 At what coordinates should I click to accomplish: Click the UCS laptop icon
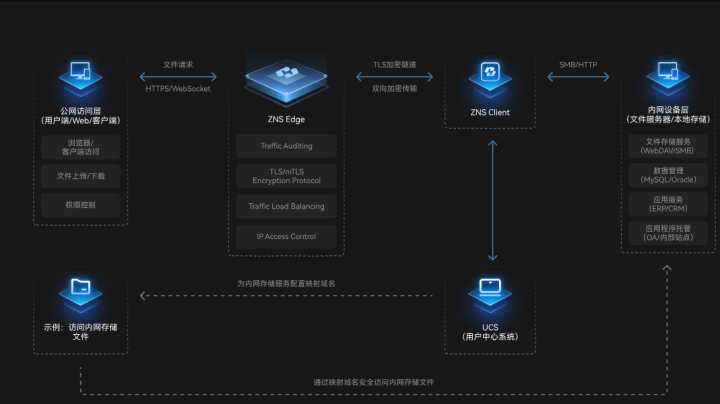click(x=490, y=294)
